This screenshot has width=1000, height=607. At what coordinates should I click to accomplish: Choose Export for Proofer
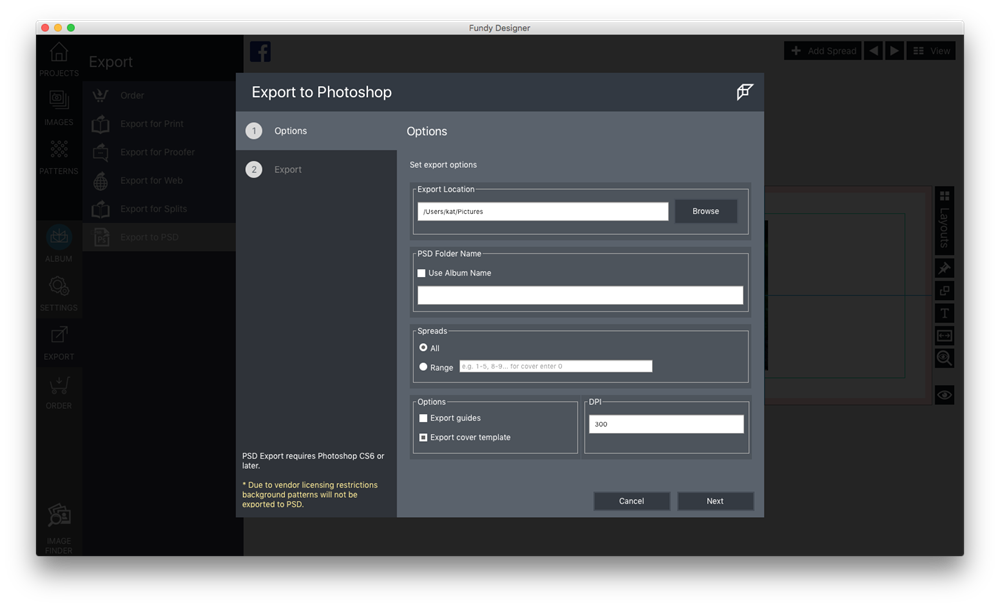pos(159,152)
